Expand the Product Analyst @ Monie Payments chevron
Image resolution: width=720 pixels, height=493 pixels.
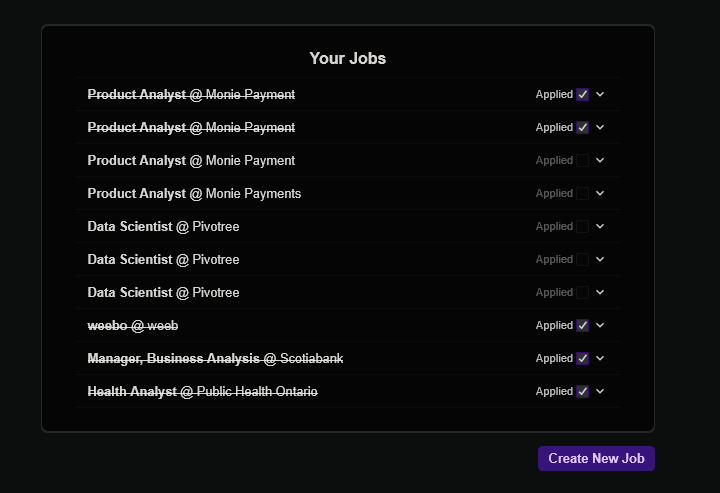coord(600,193)
